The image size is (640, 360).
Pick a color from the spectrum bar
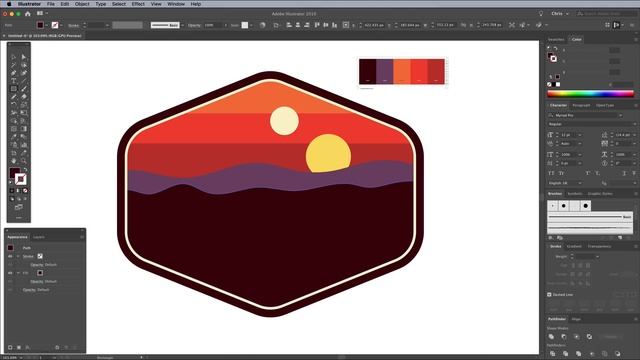pyautogui.click(x=590, y=94)
